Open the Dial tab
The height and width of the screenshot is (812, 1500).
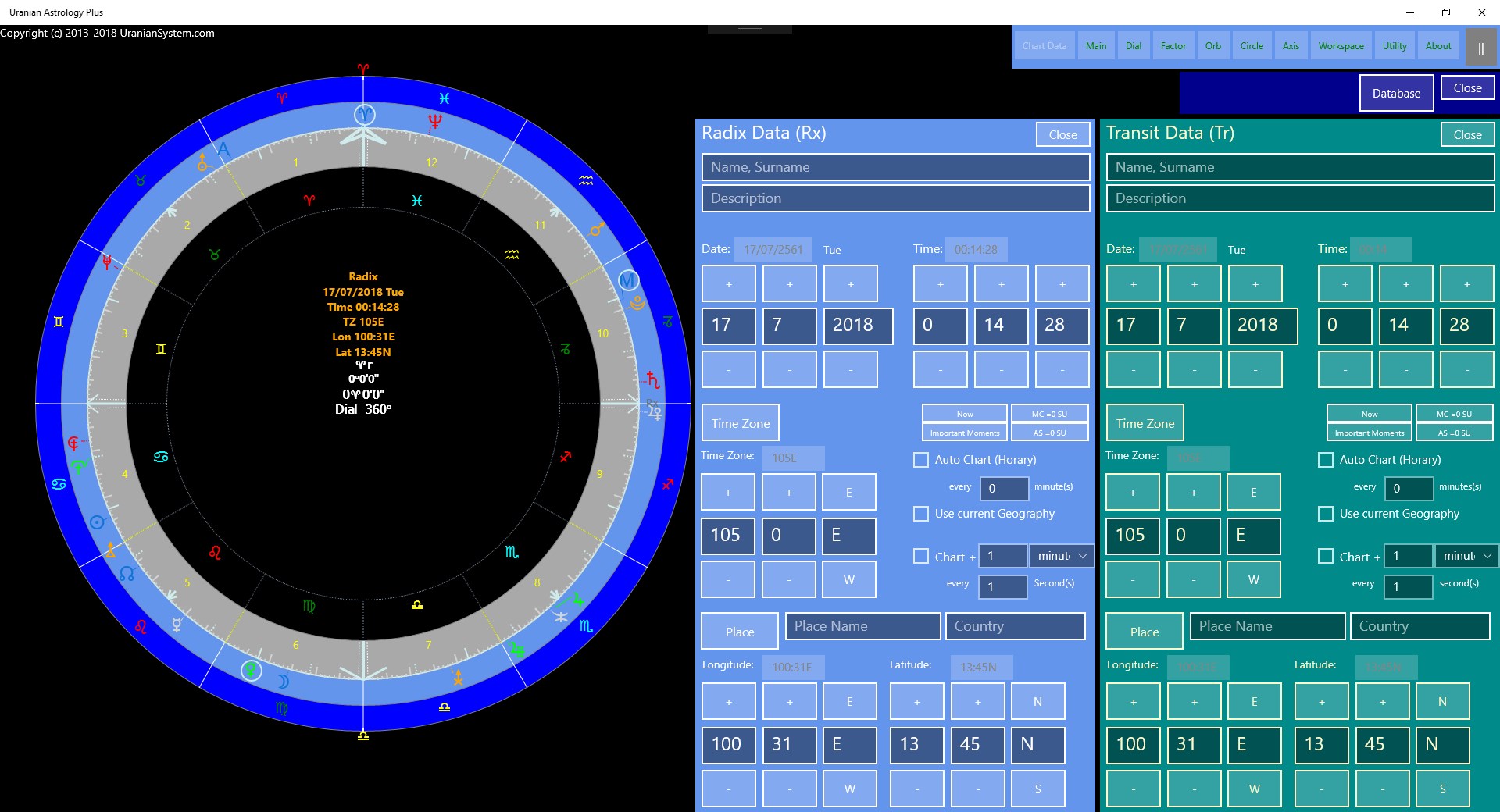1134,46
